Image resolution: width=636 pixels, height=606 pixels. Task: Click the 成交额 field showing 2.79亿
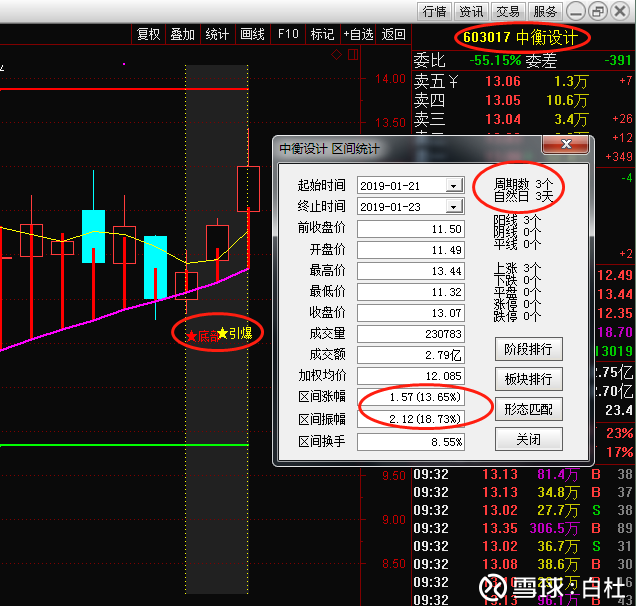tap(411, 355)
